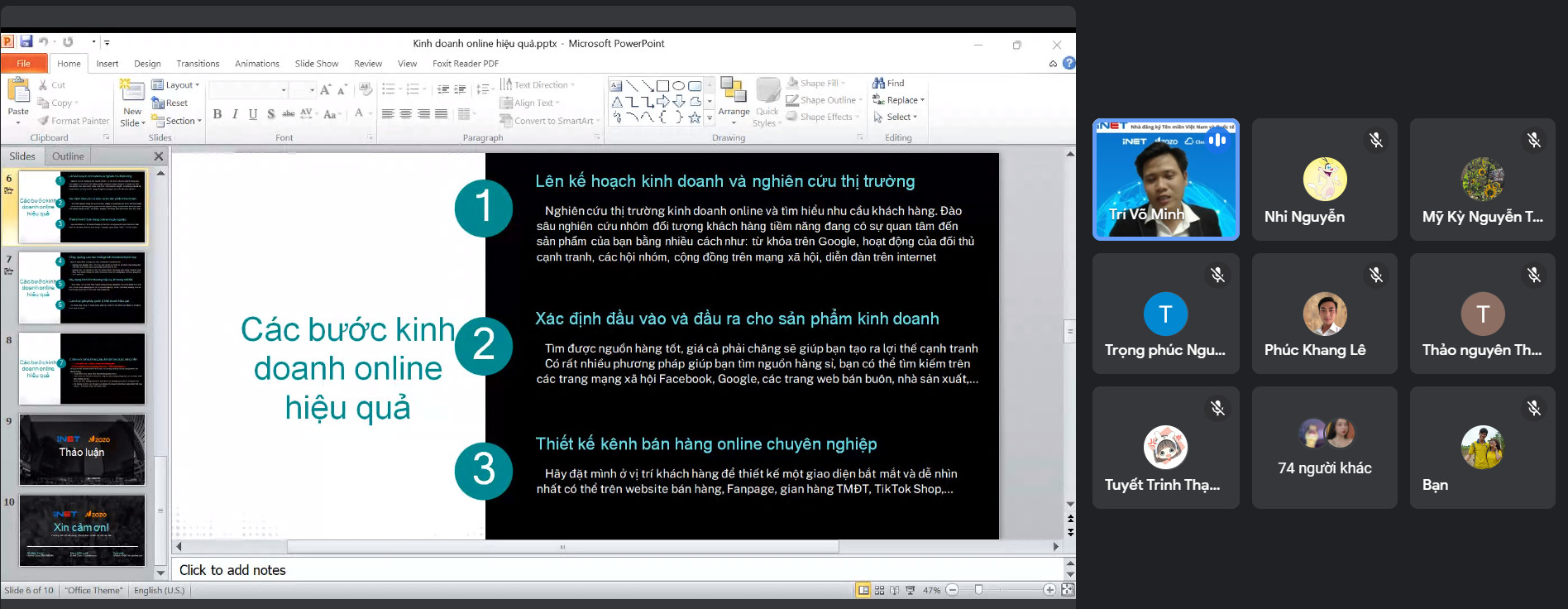
Task: Click the Cut scissors icon
Action: coord(43,84)
